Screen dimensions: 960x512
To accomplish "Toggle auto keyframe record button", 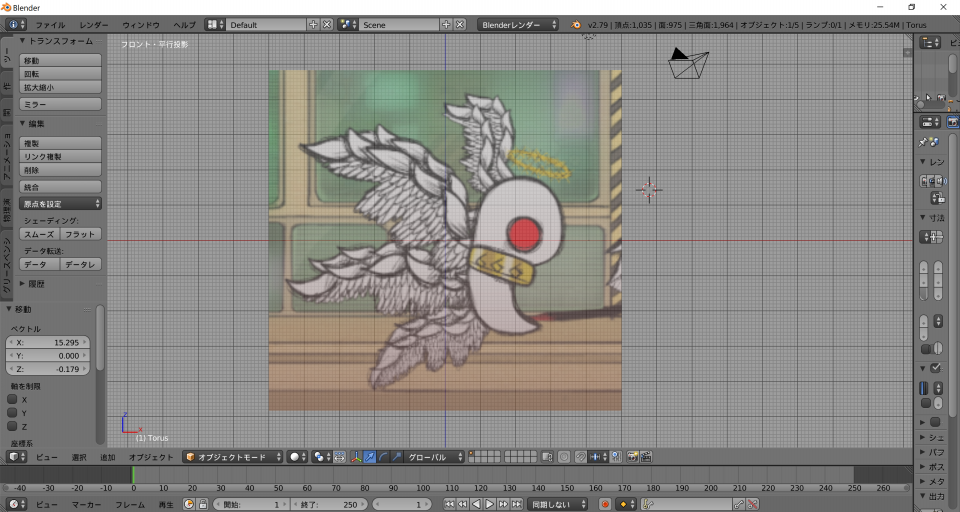I will click(605, 504).
